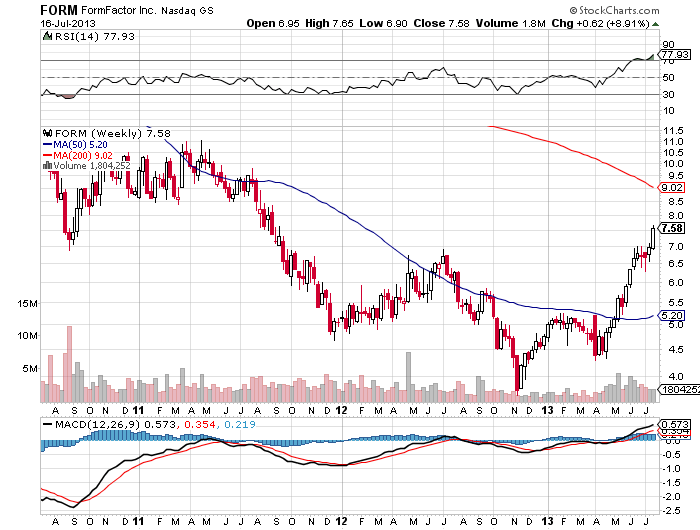Click the FormFactor Inc. company name
Image resolution: width=700 pixels, height=530 pixels.
119,10
